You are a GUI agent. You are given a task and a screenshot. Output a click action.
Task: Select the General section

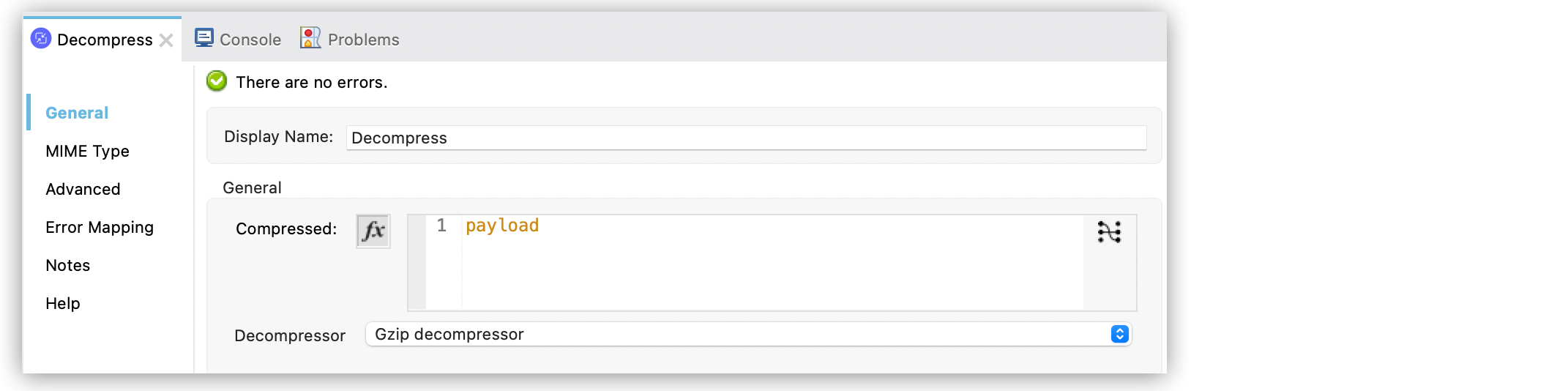tap(77, 113)
